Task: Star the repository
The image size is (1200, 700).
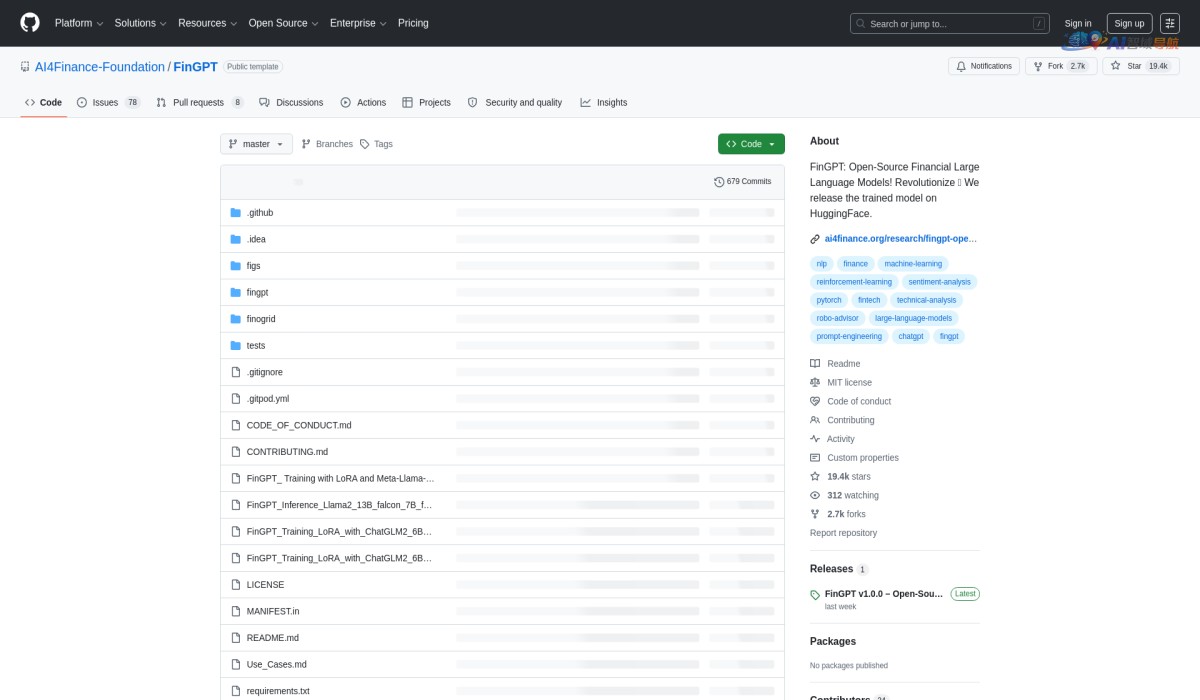Action: [1141, 66]
